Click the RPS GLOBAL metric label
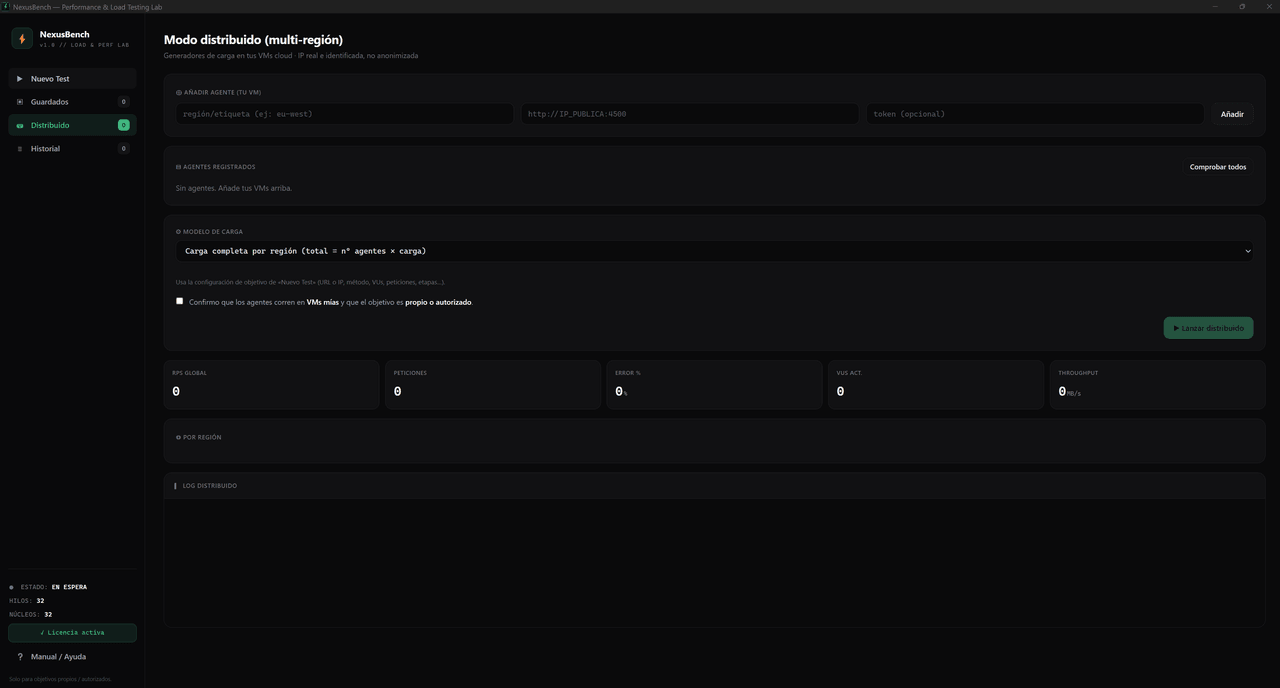 [189, 373]
